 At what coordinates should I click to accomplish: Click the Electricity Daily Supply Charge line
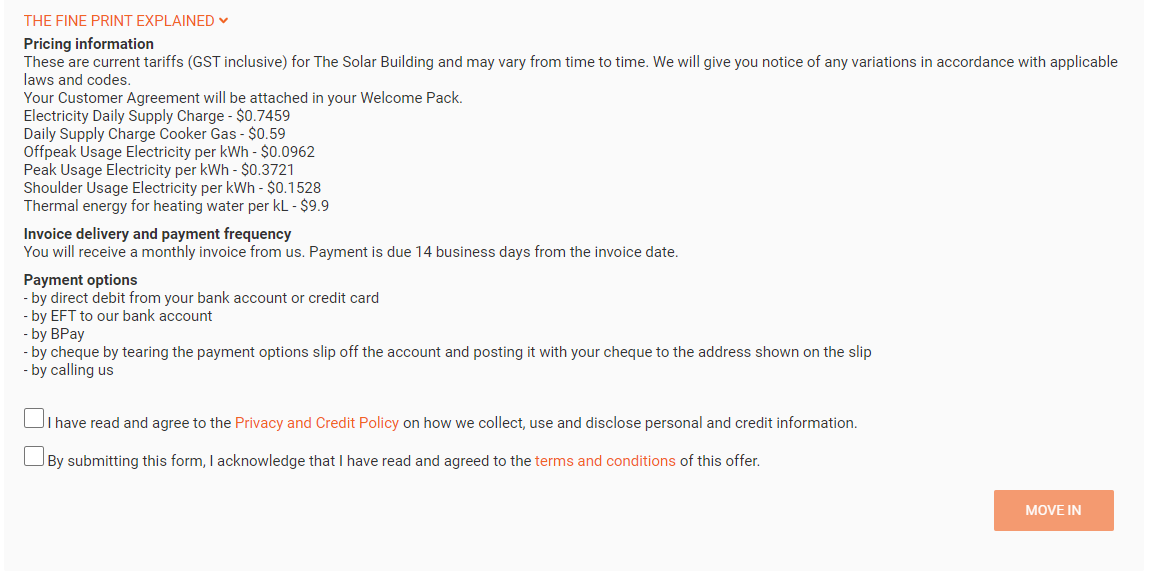tap(156, 116)
